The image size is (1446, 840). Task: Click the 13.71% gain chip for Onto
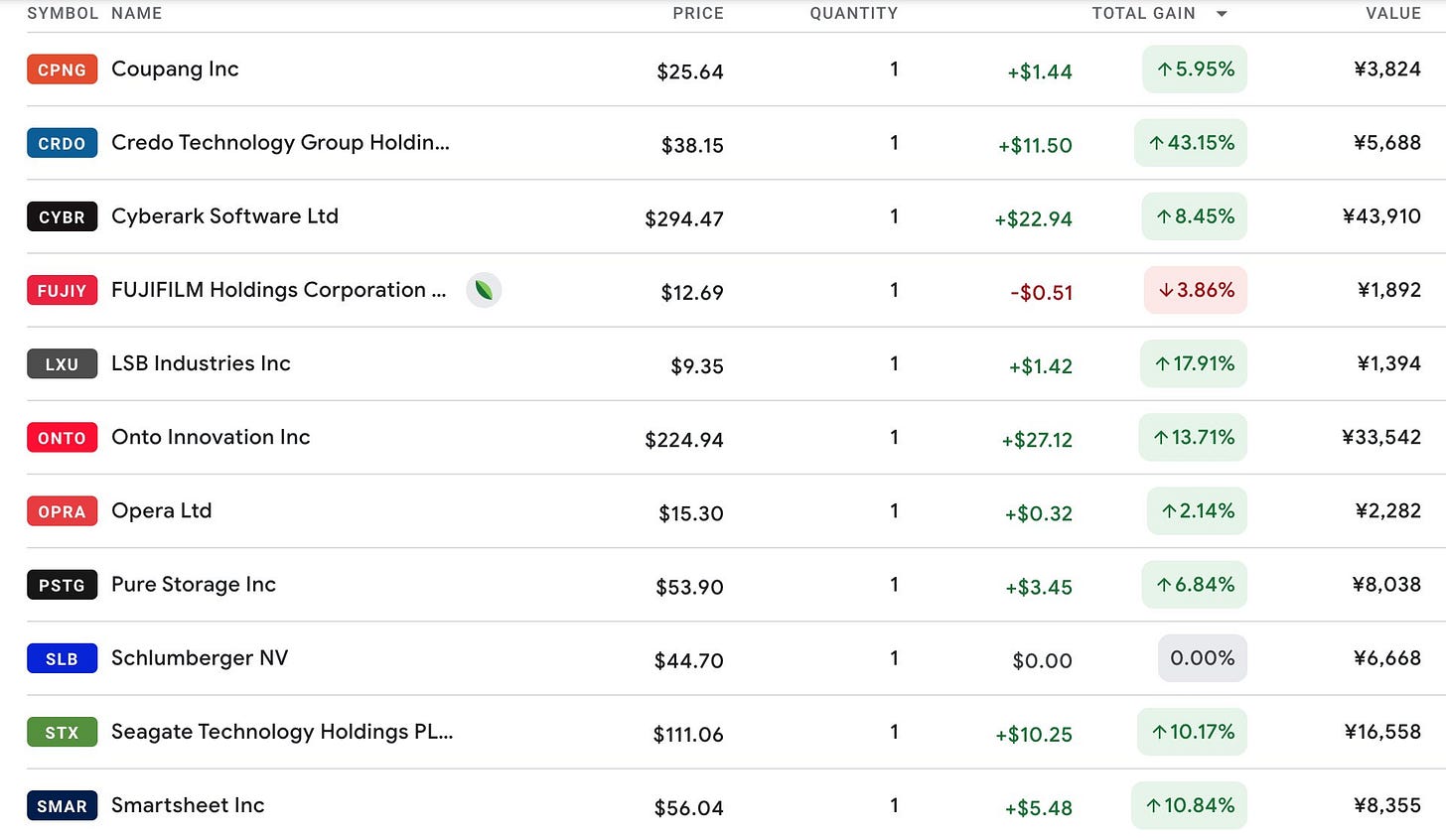[1193, 437]
